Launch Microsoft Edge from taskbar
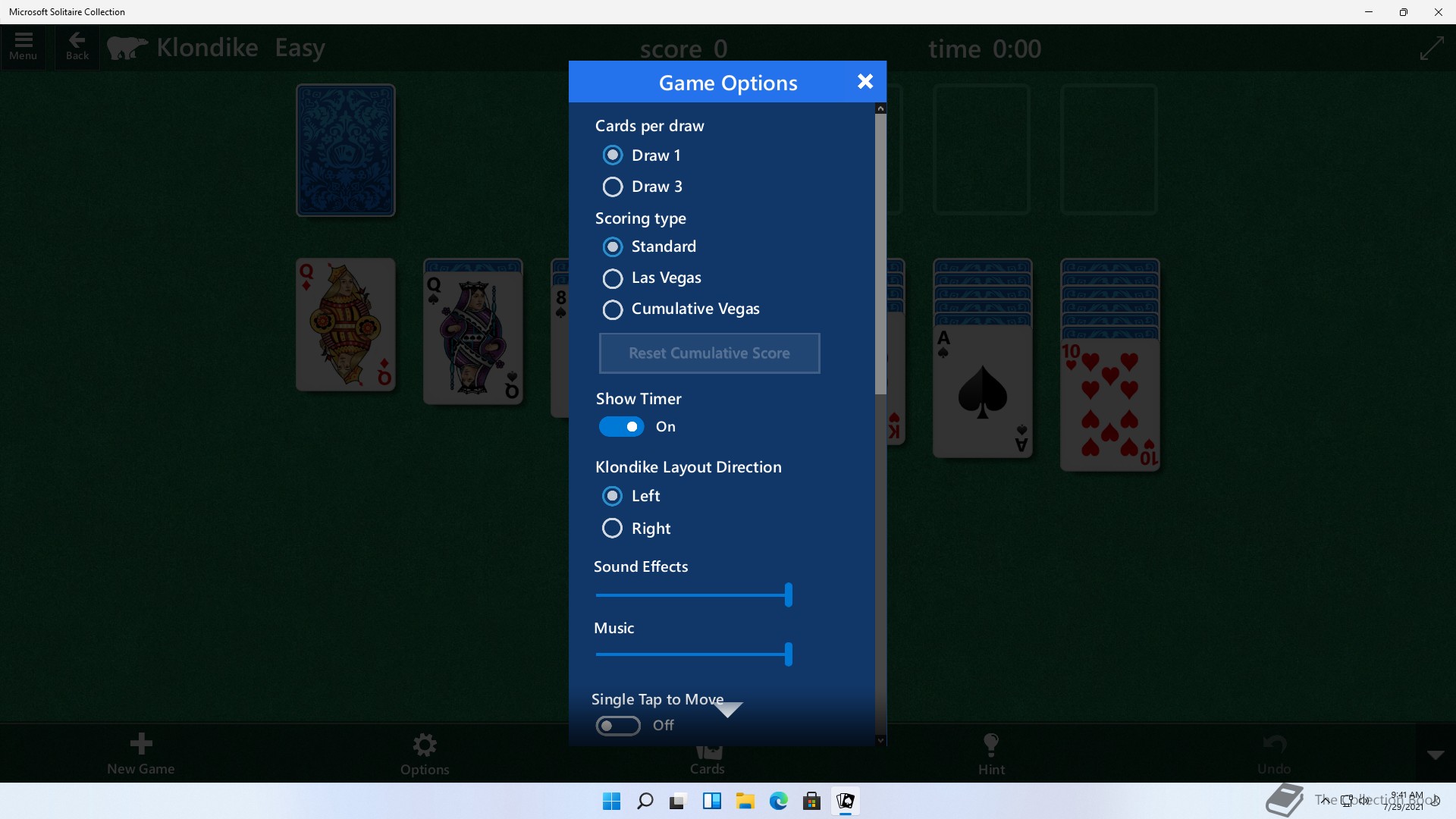Screen dimensions: 1456x819 coord(779,801)
